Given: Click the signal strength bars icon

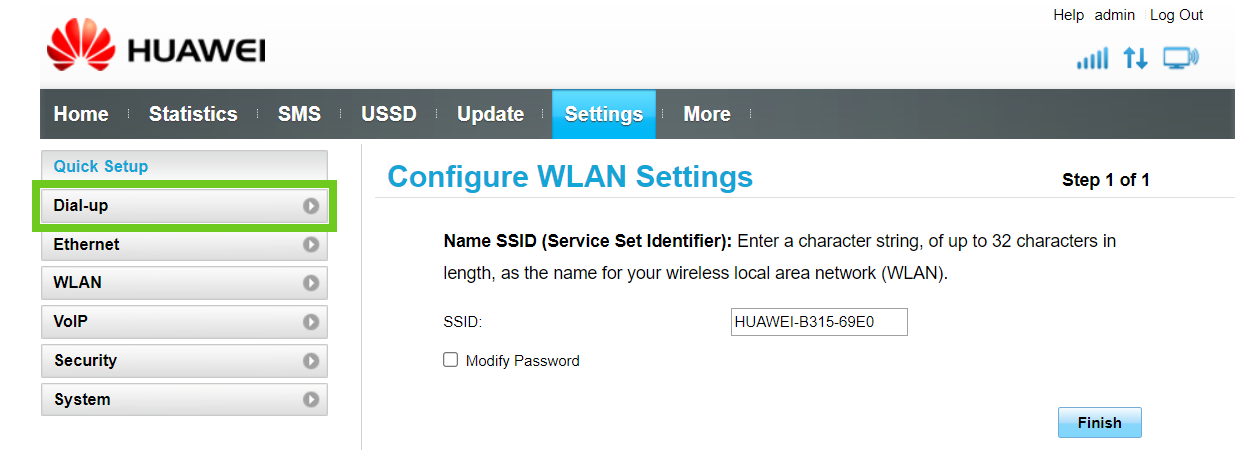Looking at the screenshot, I should 1092,58.
